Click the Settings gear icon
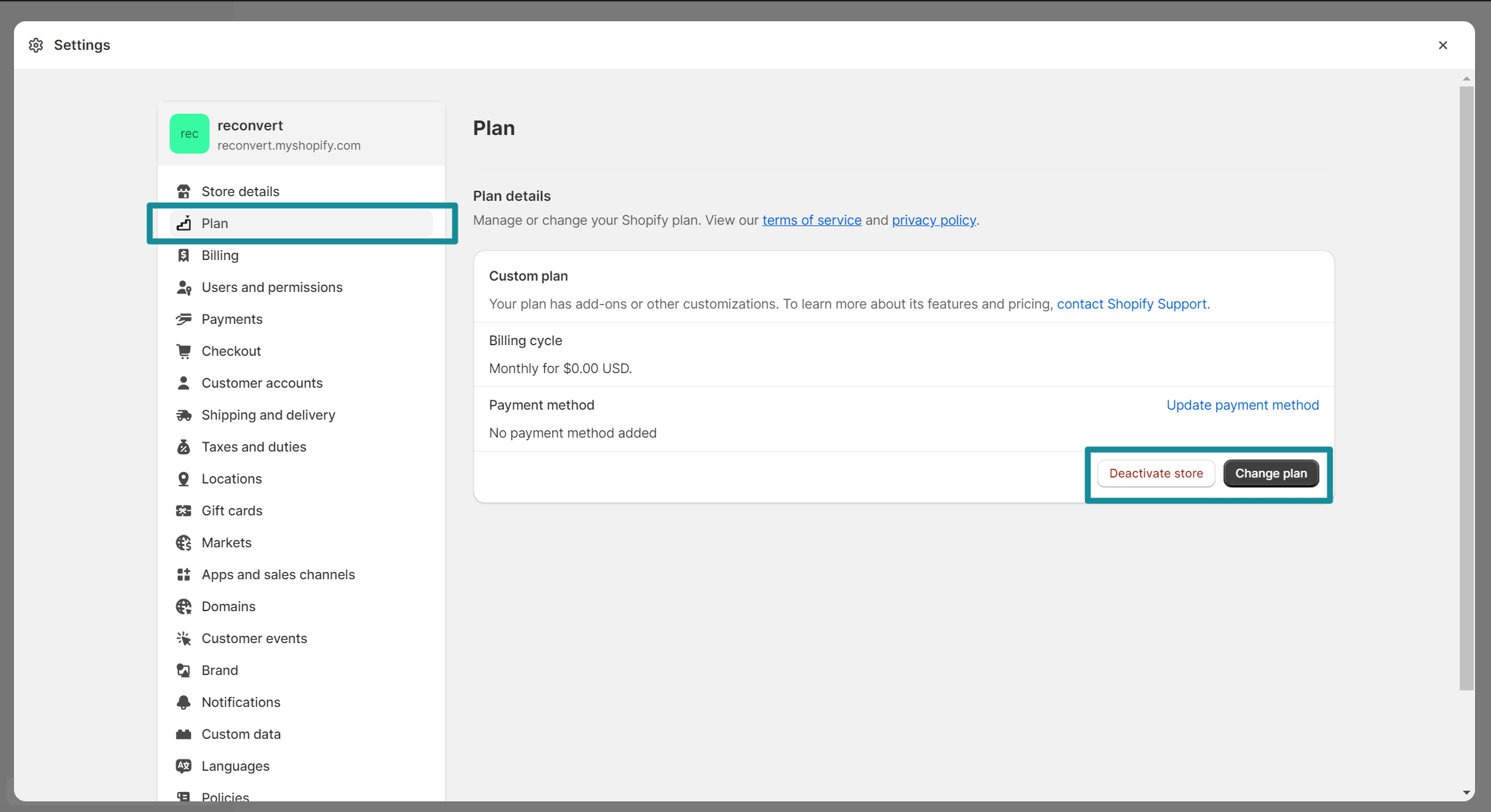Image resolution: width=1491 pixels, height=812 pixels. [36, 45]
